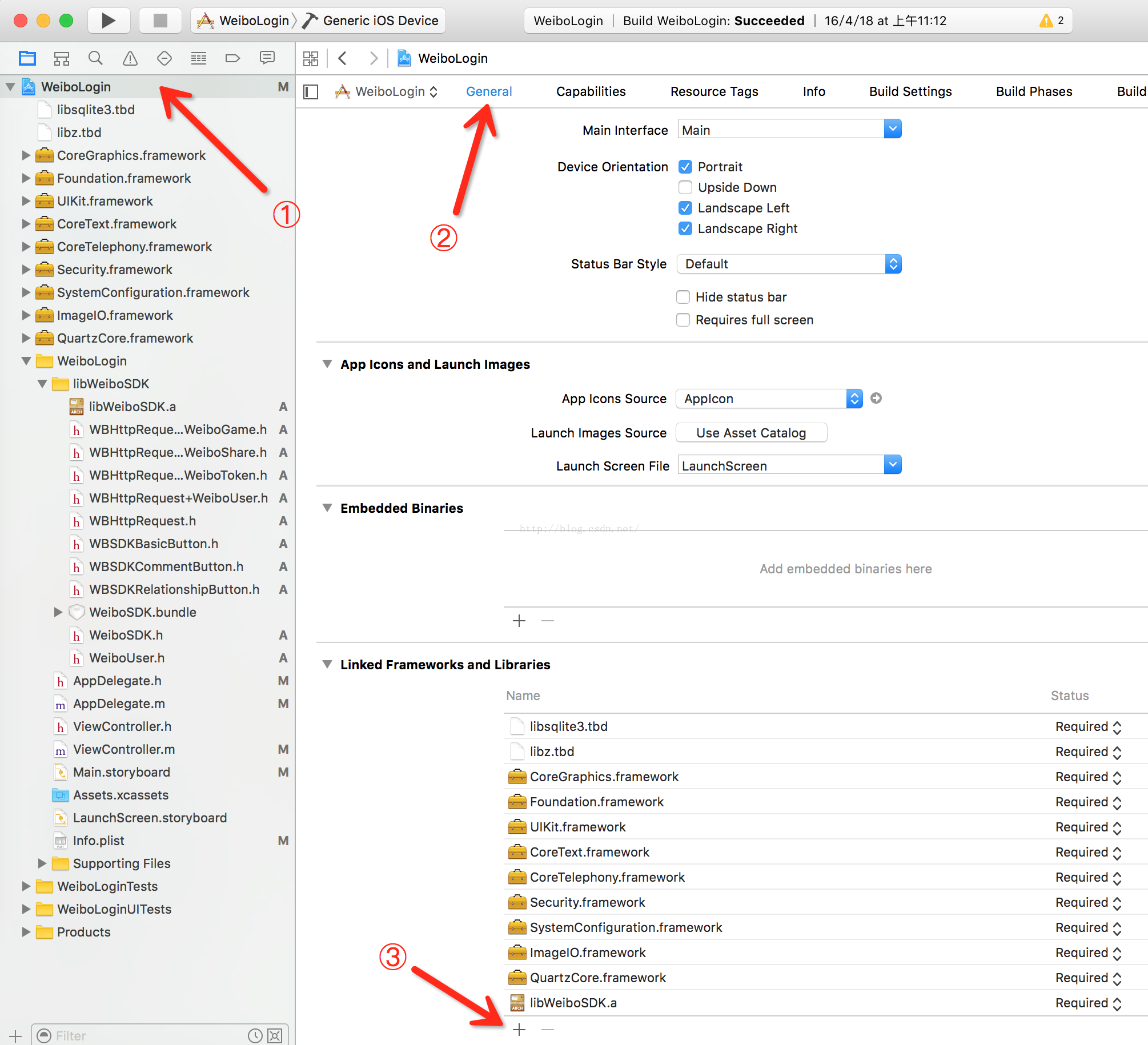The width and height of the screenshot is (1148, 1045).
Task: Collapse Linked Frameworks and Libraries section
Action: tap(327, 664)
